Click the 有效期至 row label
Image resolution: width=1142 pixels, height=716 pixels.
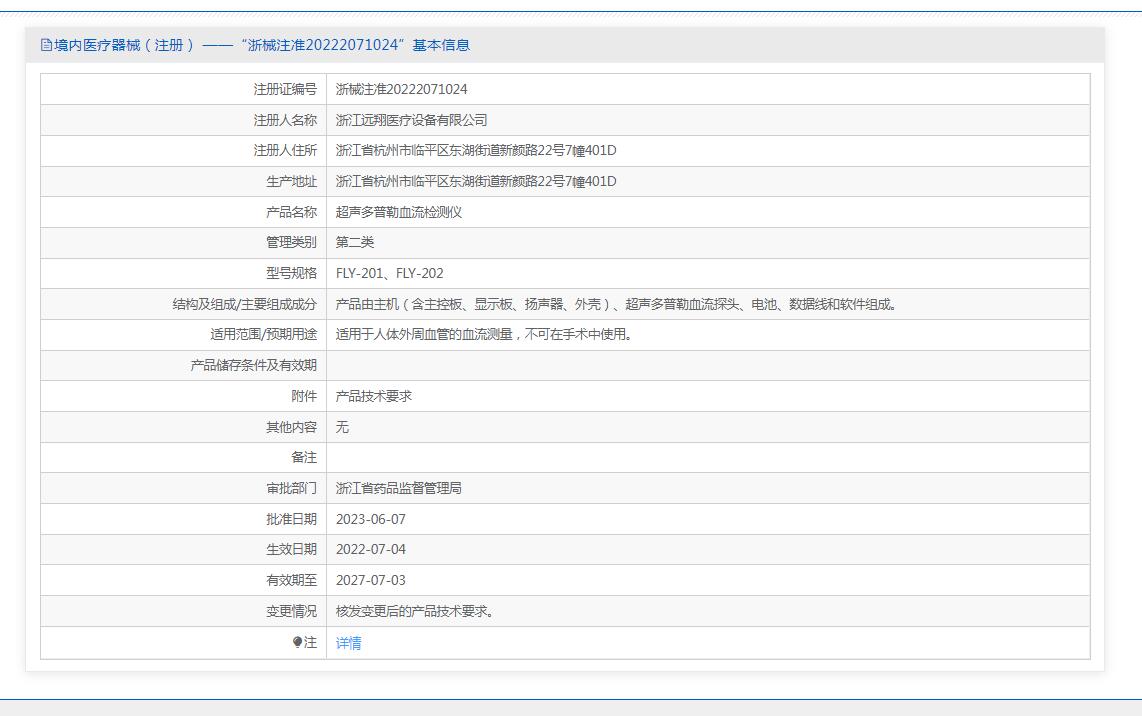pos(291,581)
